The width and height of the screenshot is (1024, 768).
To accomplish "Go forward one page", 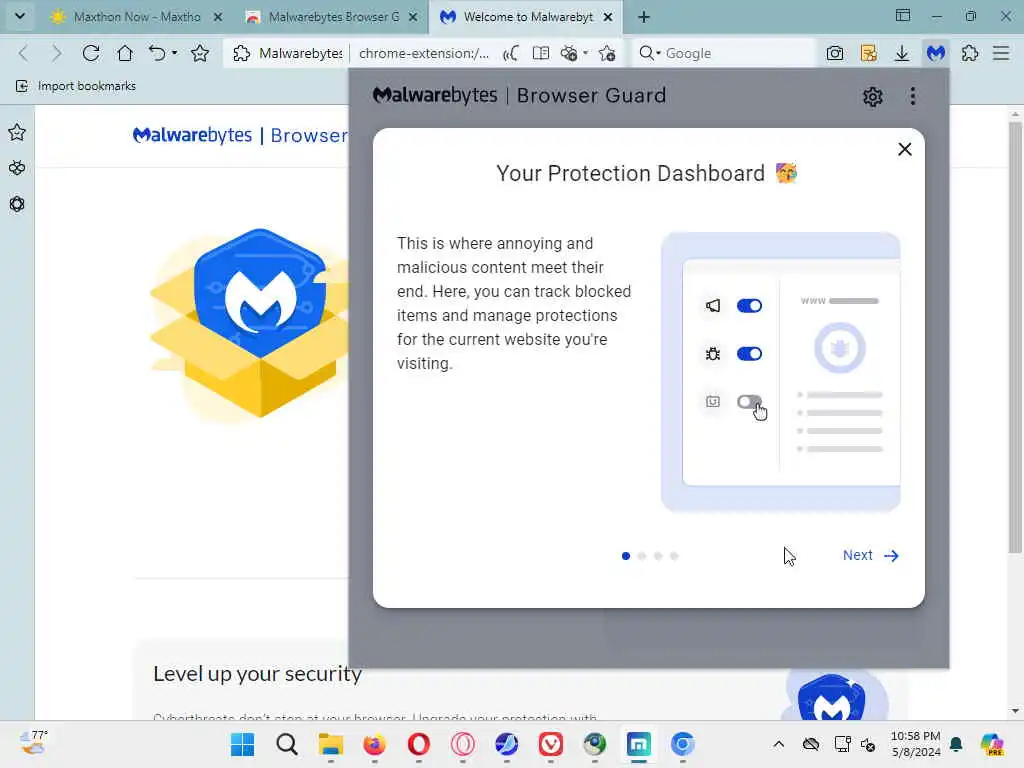I will click(x=57, y=53).
